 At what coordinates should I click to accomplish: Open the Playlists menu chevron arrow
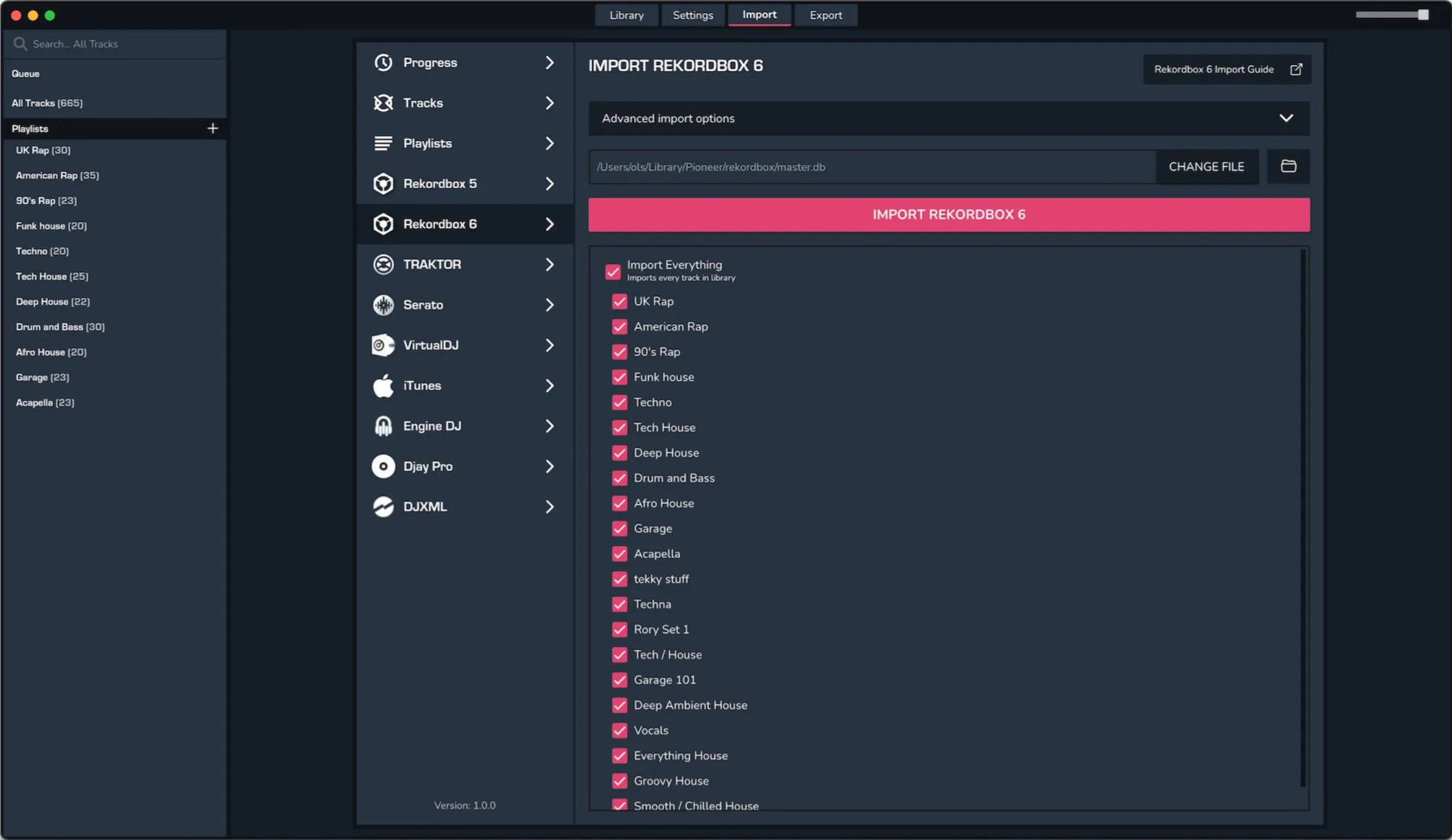[x=550, y=143]
